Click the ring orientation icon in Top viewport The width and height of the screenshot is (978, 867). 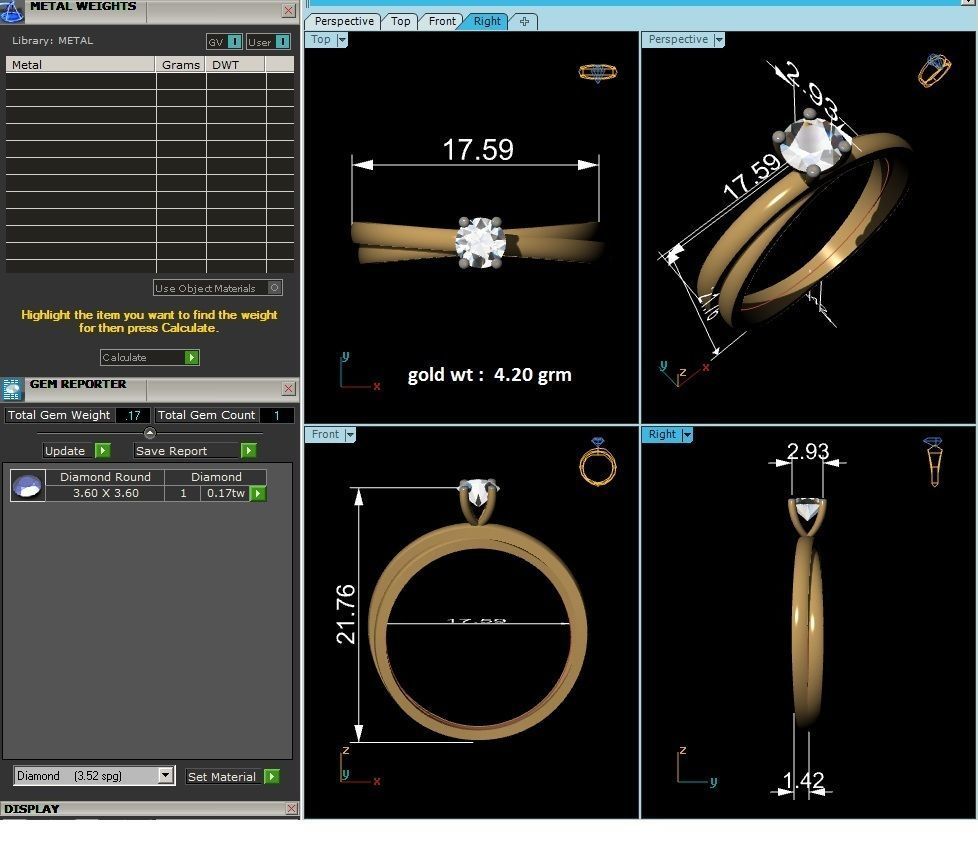[598, 72]
